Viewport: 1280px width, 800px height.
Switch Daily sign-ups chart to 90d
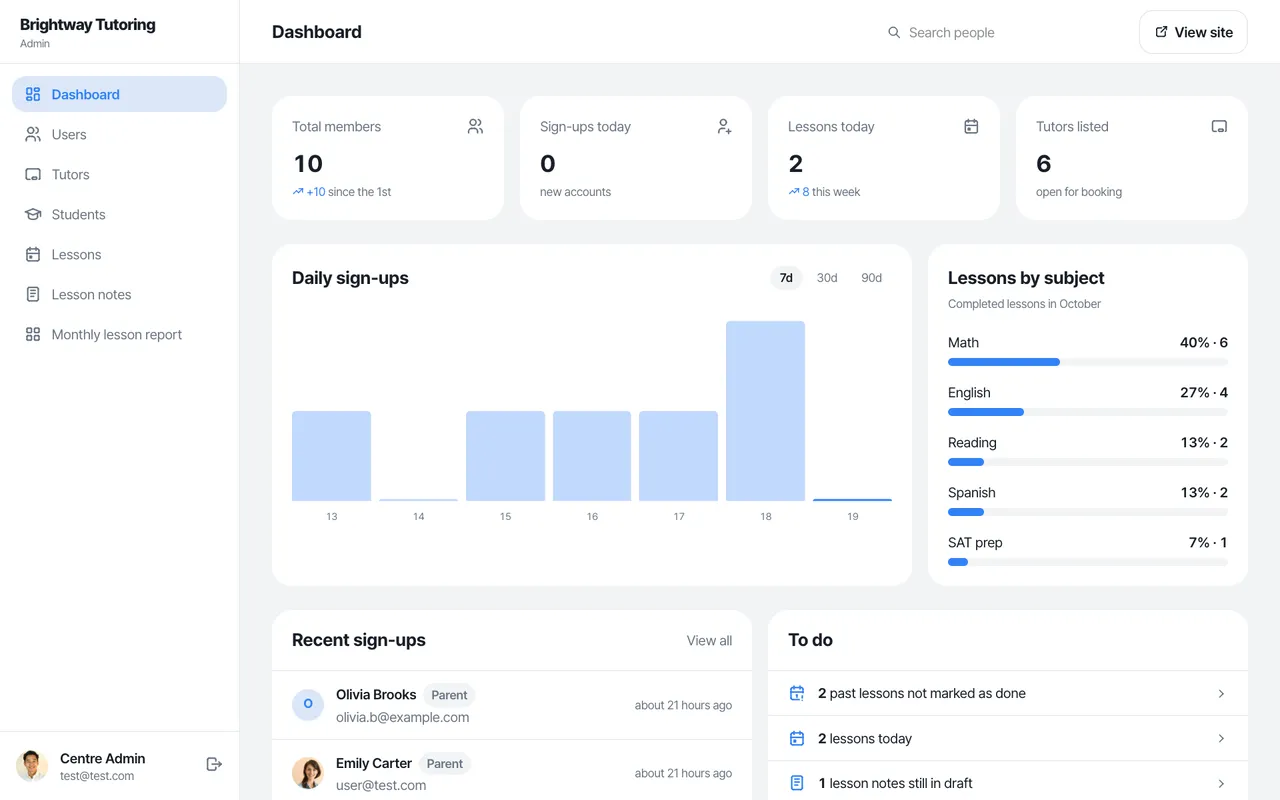(x=872, y=278)
